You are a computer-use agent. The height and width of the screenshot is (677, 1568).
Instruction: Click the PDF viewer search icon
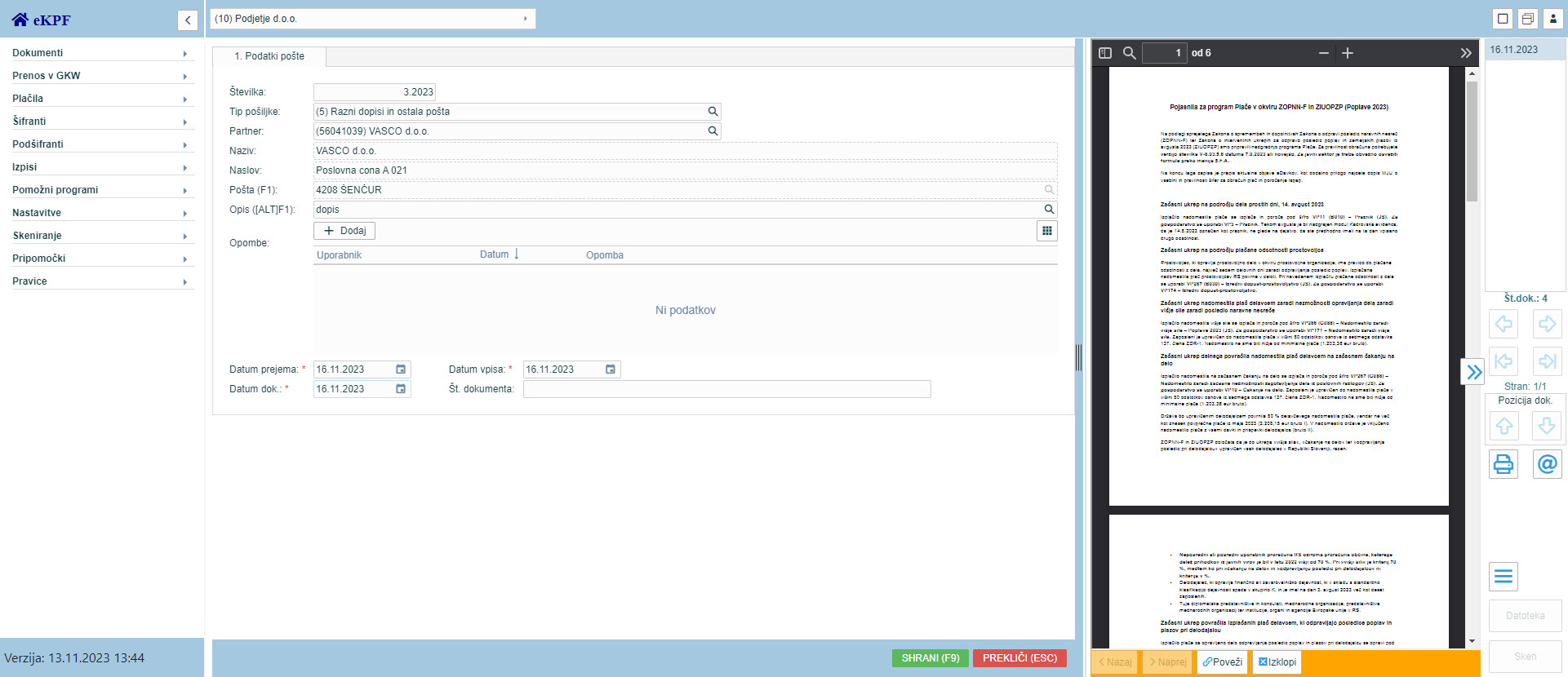[1130, 53]
